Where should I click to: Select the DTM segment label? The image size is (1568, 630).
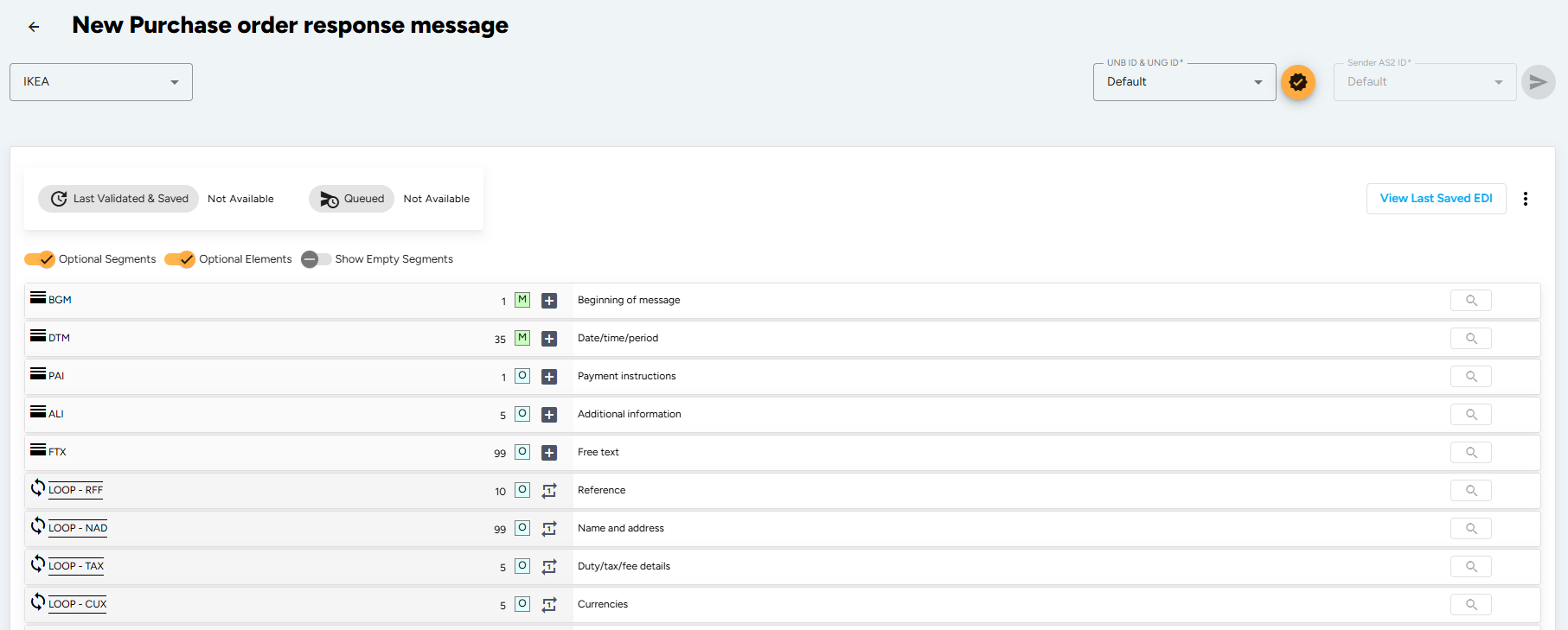59,338
